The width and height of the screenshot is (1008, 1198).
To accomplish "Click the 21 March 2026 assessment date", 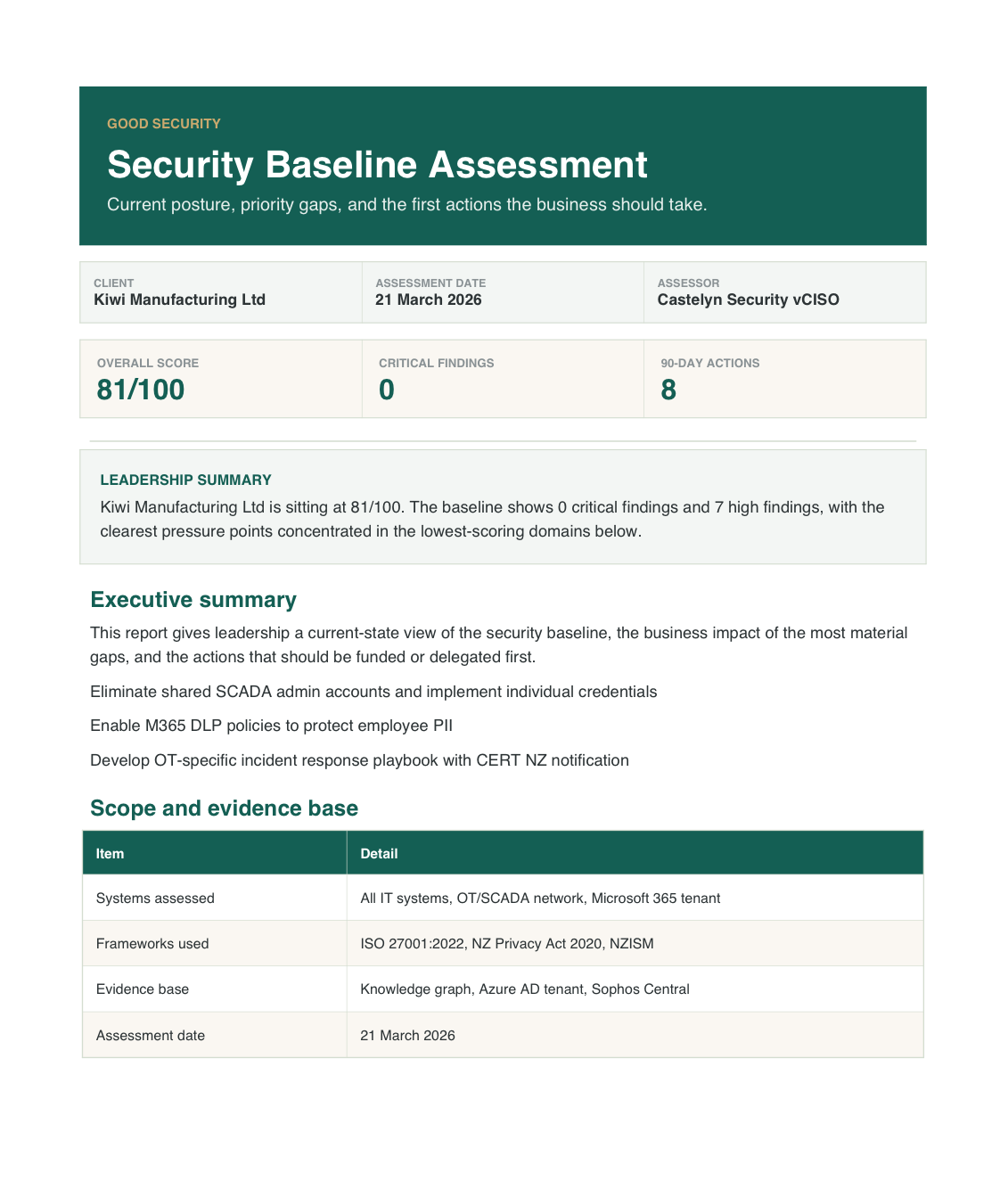I will click(x=429, y=299).
